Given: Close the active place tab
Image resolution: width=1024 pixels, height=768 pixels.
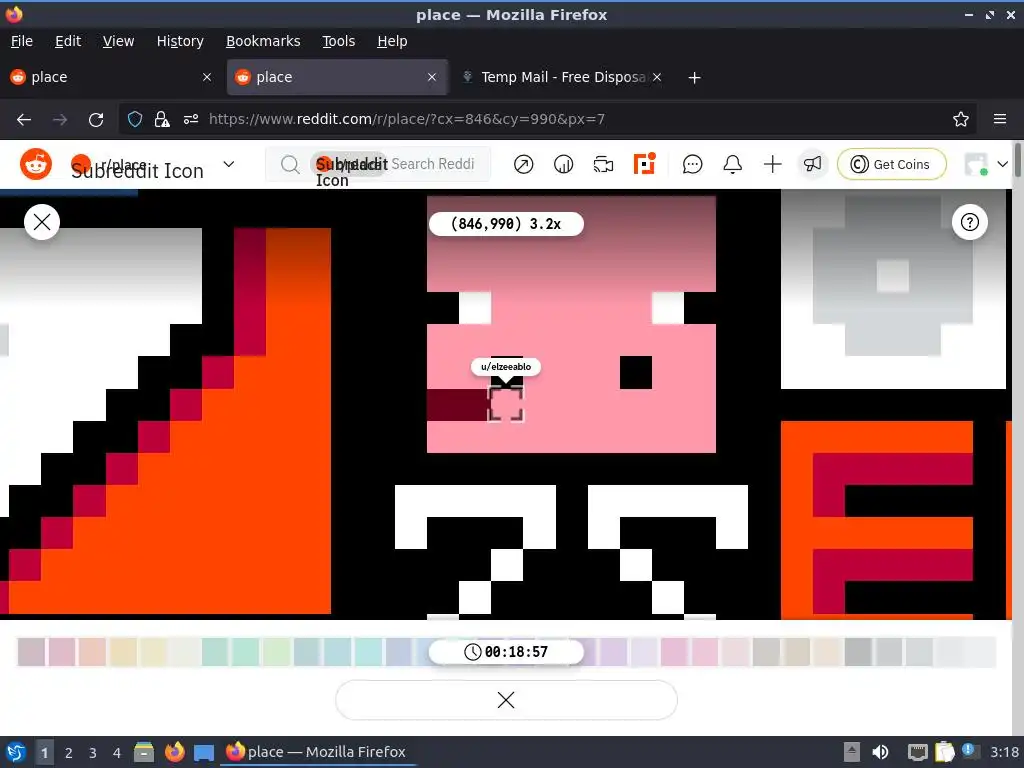Looking at the screenshot, I should (x=432, y=77).
